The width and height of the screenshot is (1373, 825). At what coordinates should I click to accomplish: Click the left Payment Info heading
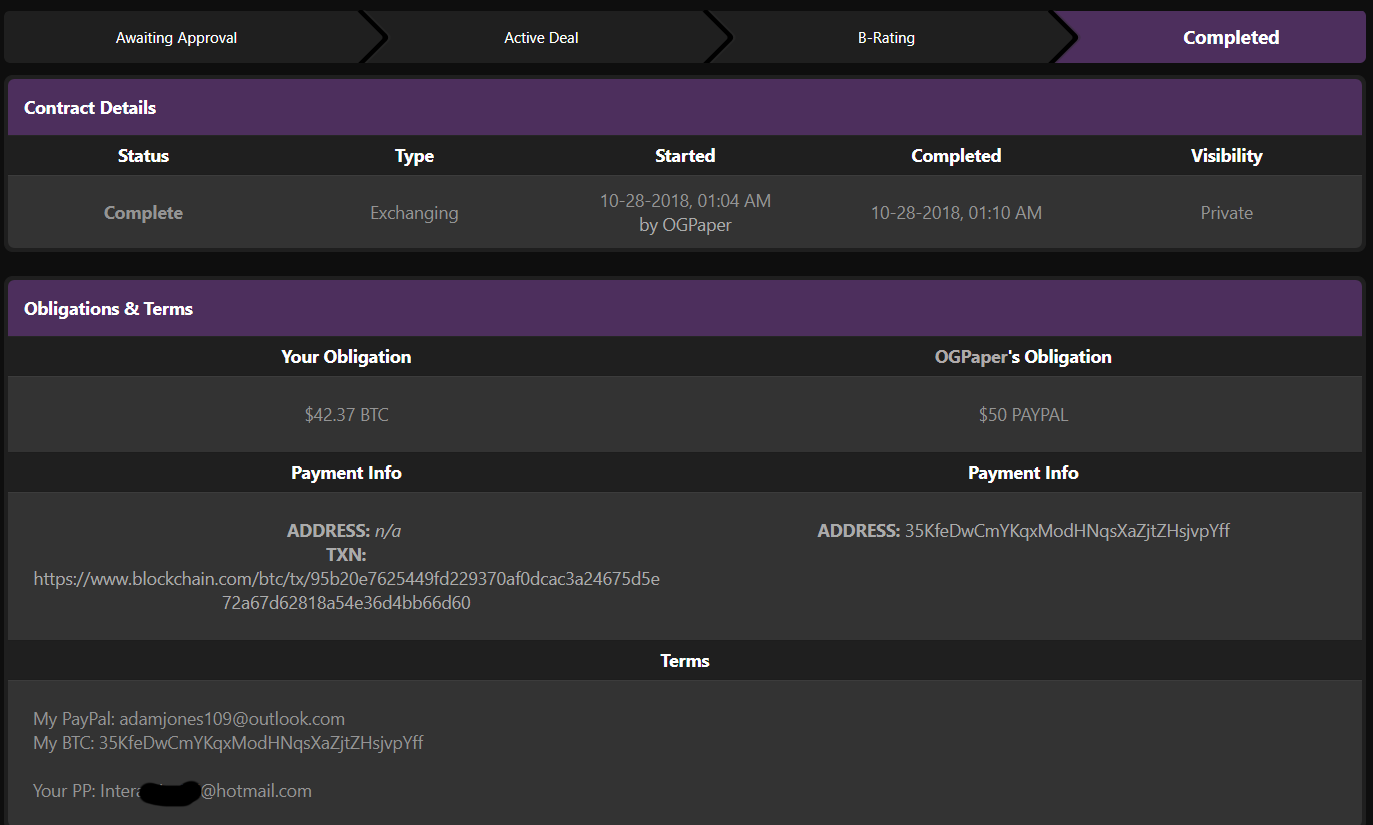[x=346, y=473]
